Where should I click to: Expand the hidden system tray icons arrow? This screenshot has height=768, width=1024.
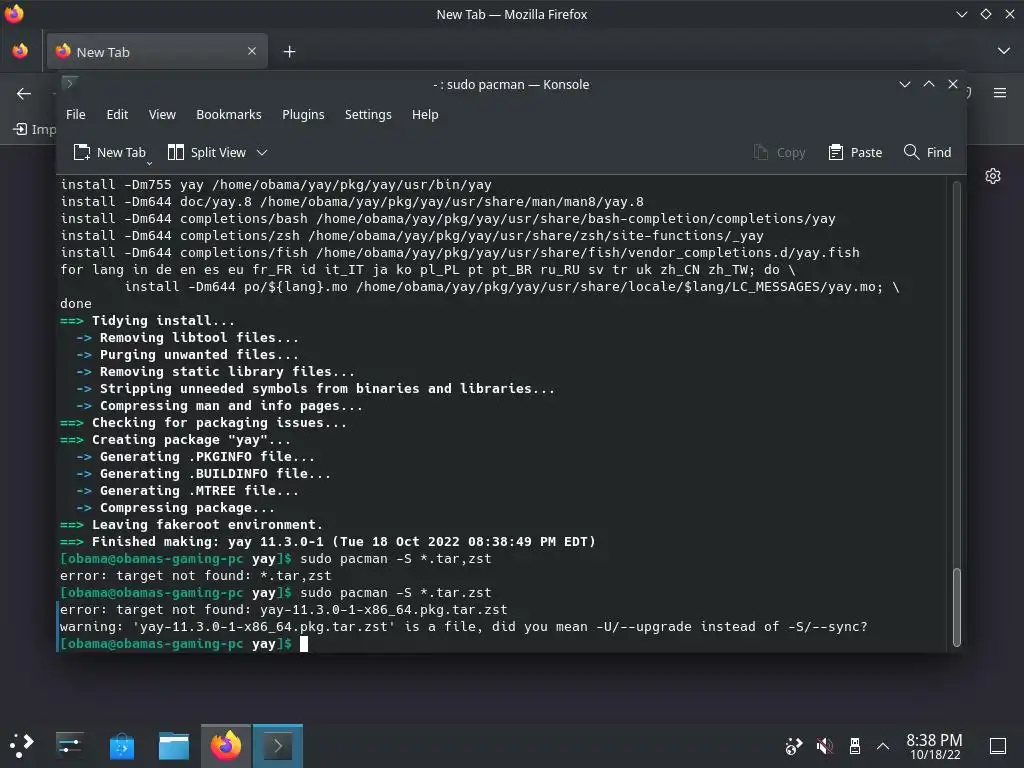click(883, 745)
